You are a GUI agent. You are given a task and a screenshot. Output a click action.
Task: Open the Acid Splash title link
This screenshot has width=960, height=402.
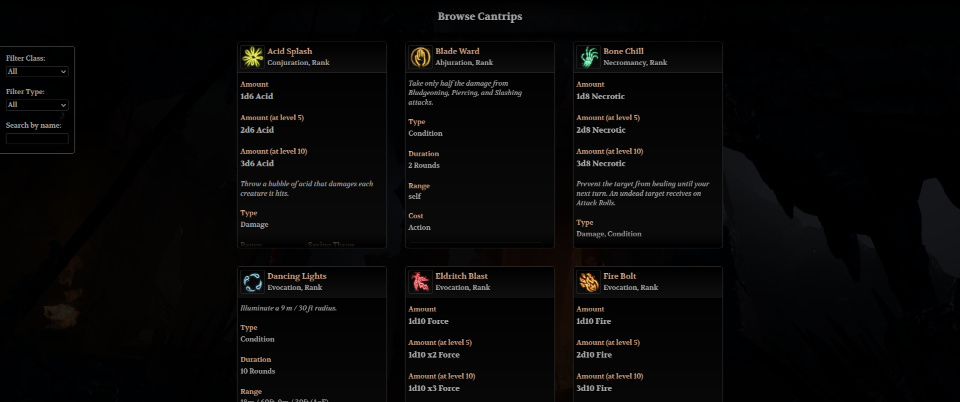pos(290,51)
